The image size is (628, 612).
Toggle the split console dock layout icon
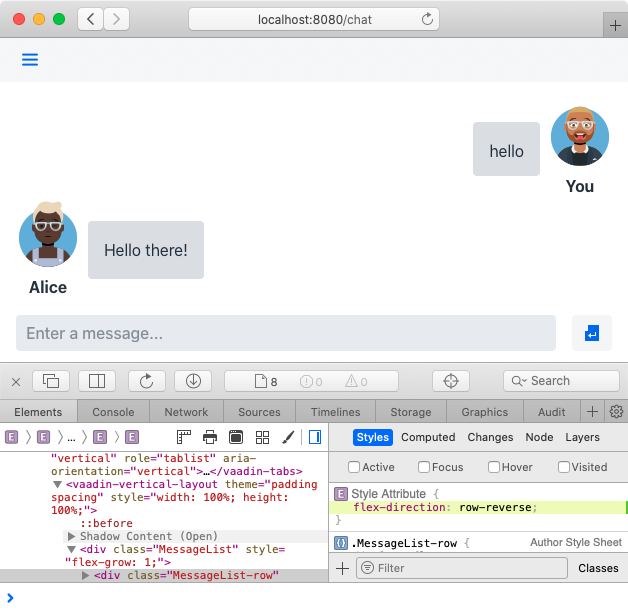click(97, 381)
